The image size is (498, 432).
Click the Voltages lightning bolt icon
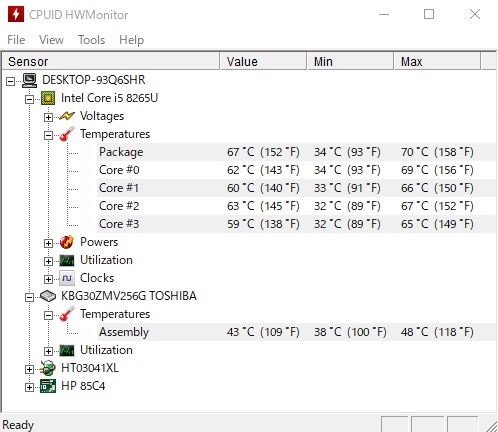pyautogui.click(x=67, y=116)
